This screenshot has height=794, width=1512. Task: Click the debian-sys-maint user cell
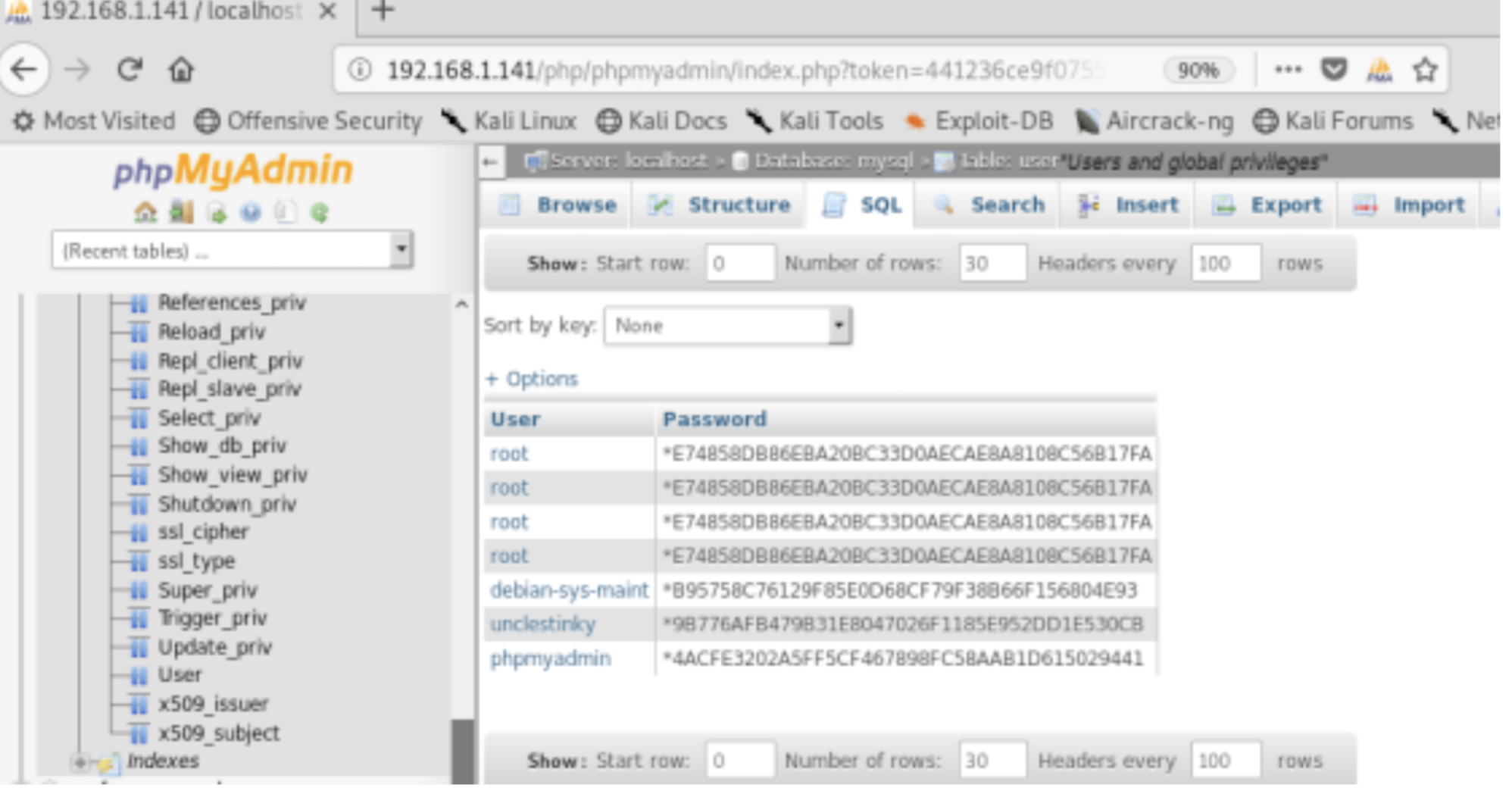[569, 590]
